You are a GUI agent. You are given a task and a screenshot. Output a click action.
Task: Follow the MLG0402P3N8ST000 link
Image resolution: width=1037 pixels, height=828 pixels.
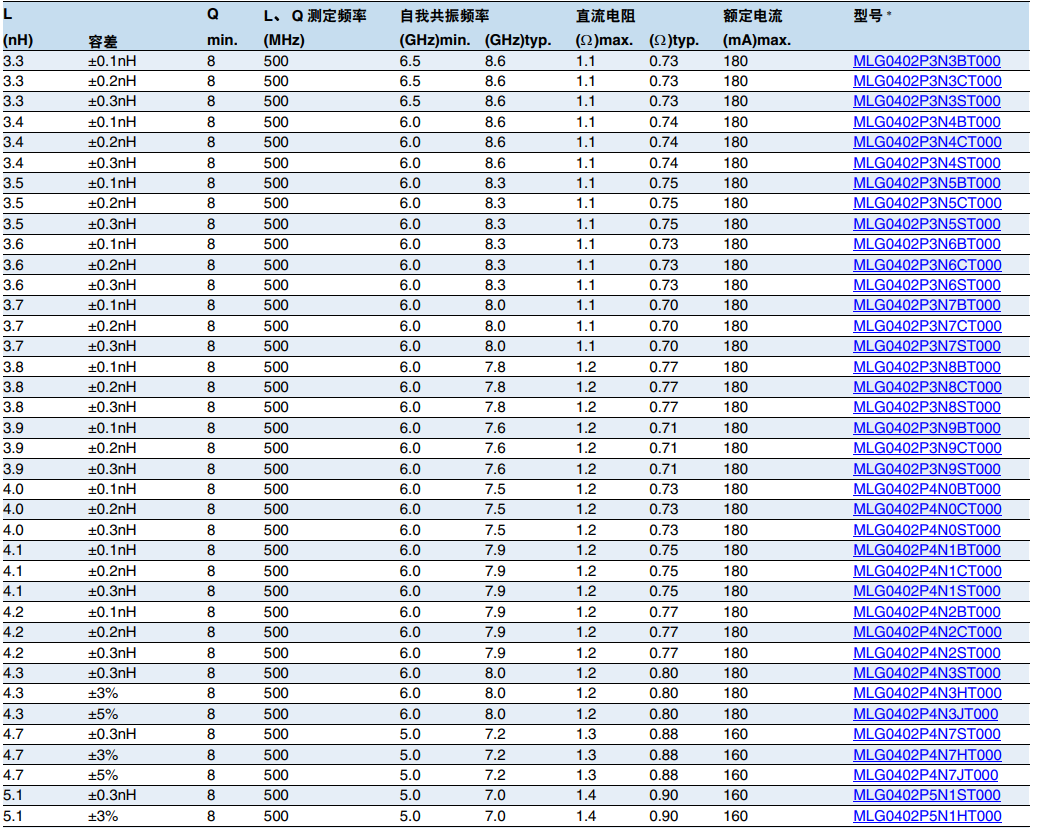click(x=927, y=407)
